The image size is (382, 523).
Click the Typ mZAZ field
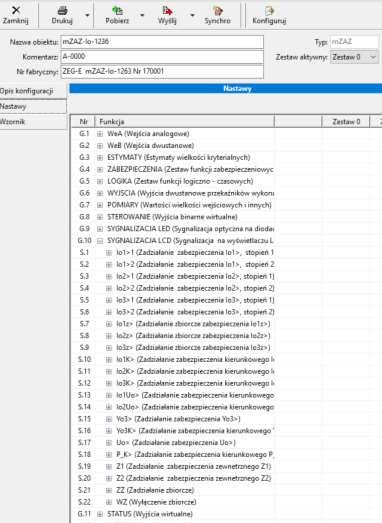pyautogui.click(x=354, y=42)
